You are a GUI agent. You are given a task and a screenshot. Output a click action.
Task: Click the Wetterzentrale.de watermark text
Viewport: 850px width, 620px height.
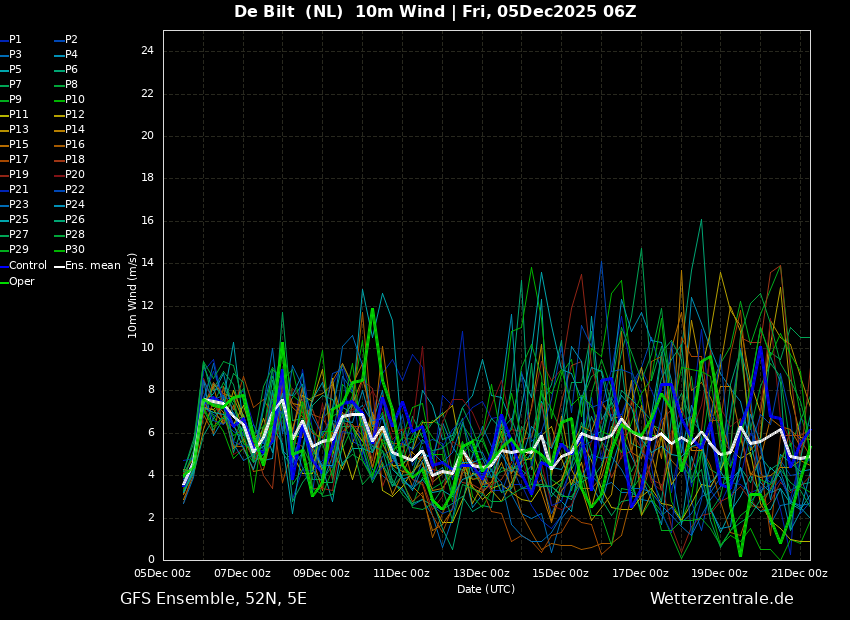click(722, 599)
